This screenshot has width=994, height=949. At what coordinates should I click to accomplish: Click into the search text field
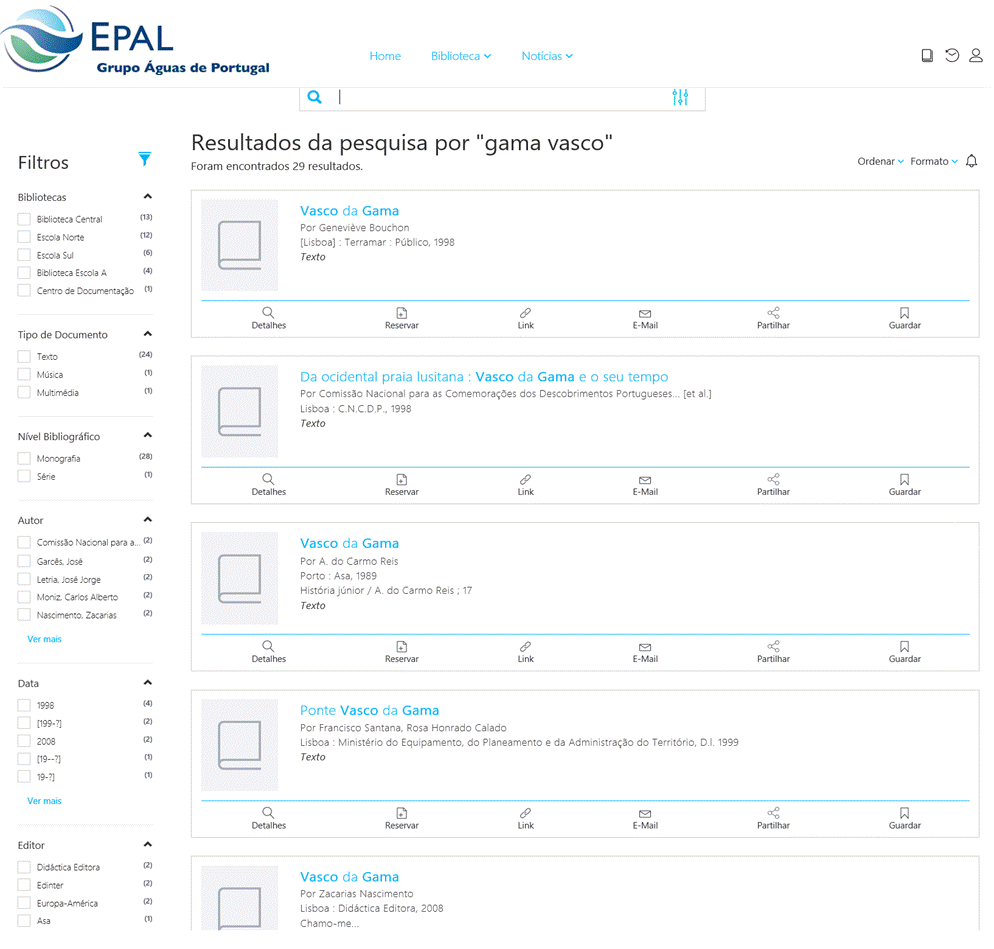pyautogui.click(x=500, y=97)
